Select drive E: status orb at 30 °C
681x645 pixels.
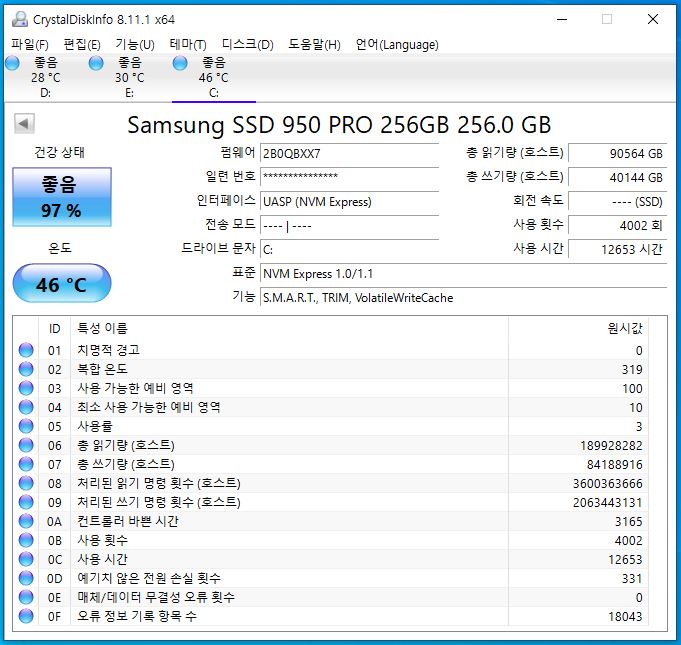[x=96, y=63]
